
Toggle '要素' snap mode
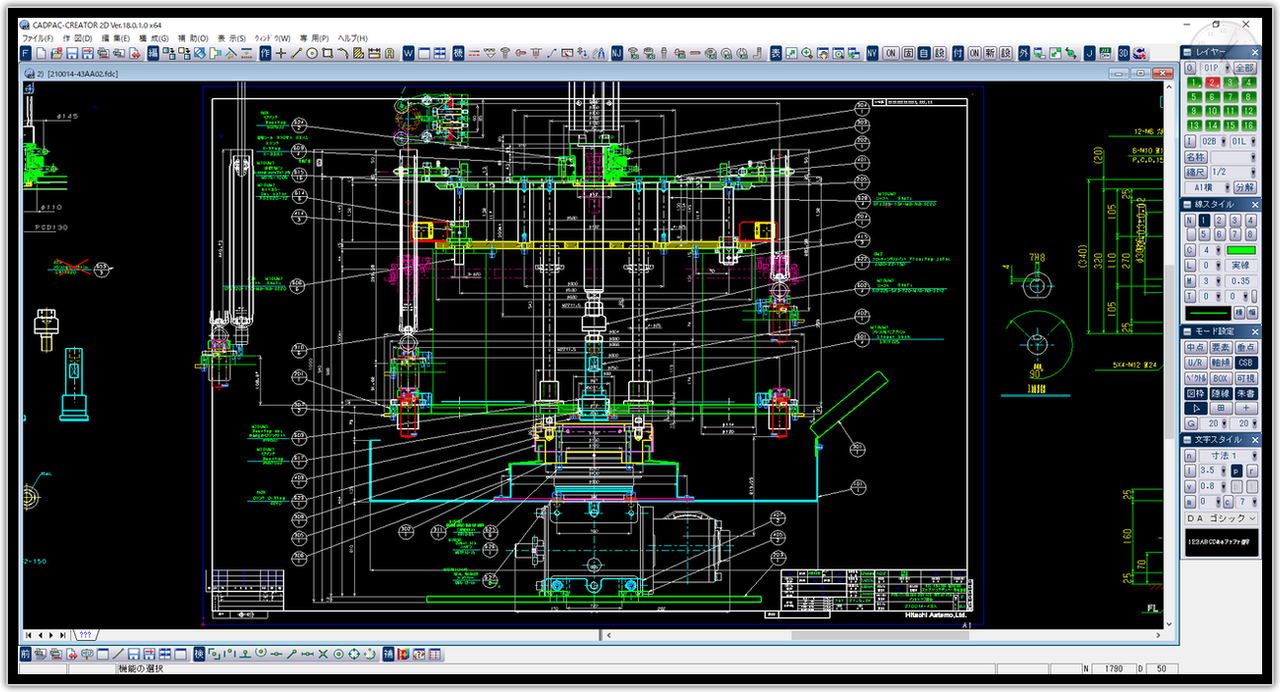tap(1220, 347)
